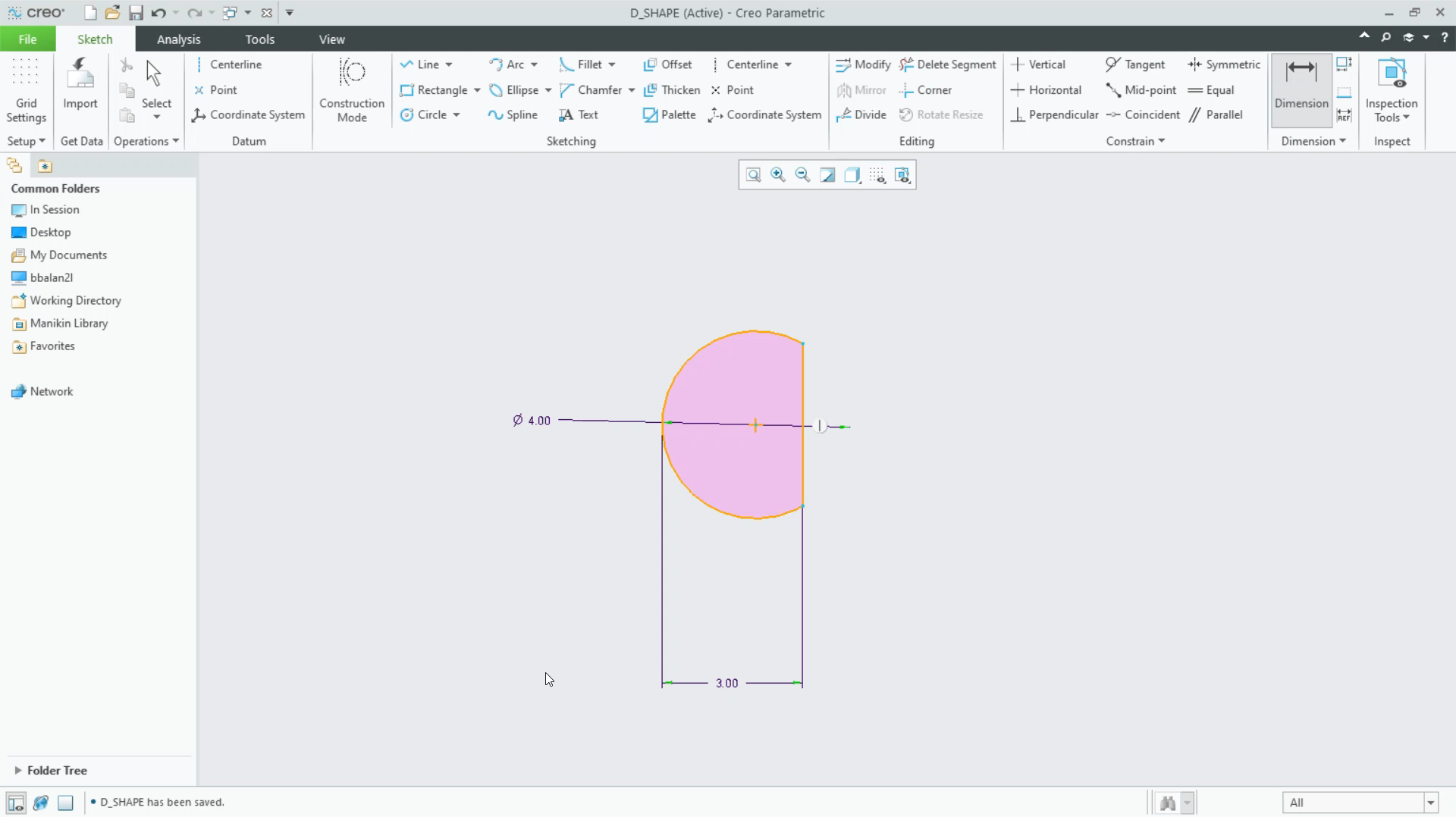Open the File menu
Viewport: 1456px width, 817px height.
point(27,39)
